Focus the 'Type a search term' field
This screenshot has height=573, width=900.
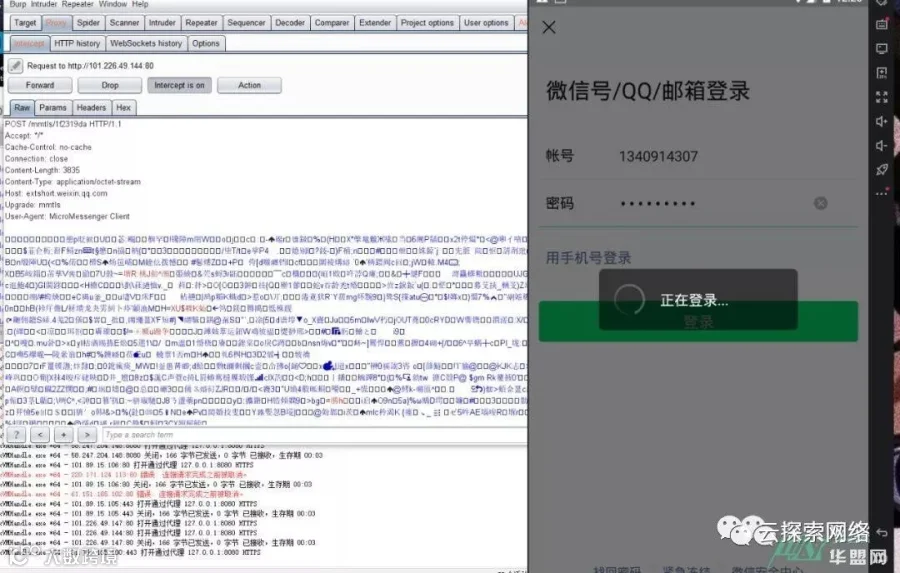(315, 435)
